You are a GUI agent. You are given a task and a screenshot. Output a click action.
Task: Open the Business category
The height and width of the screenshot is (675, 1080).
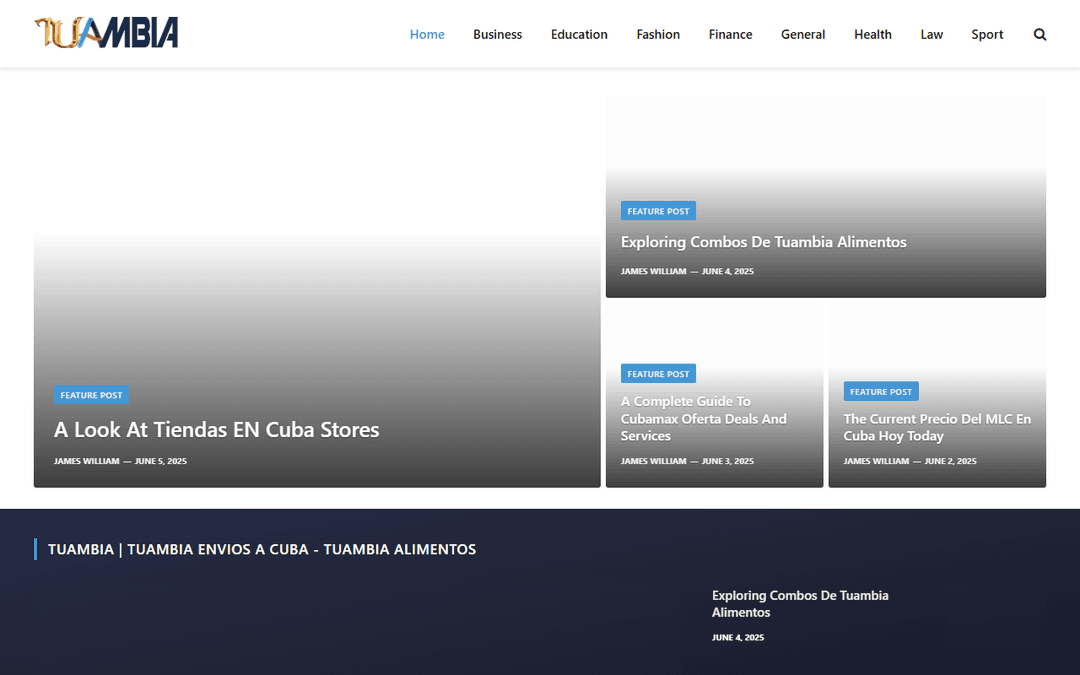tap(497, 34)
